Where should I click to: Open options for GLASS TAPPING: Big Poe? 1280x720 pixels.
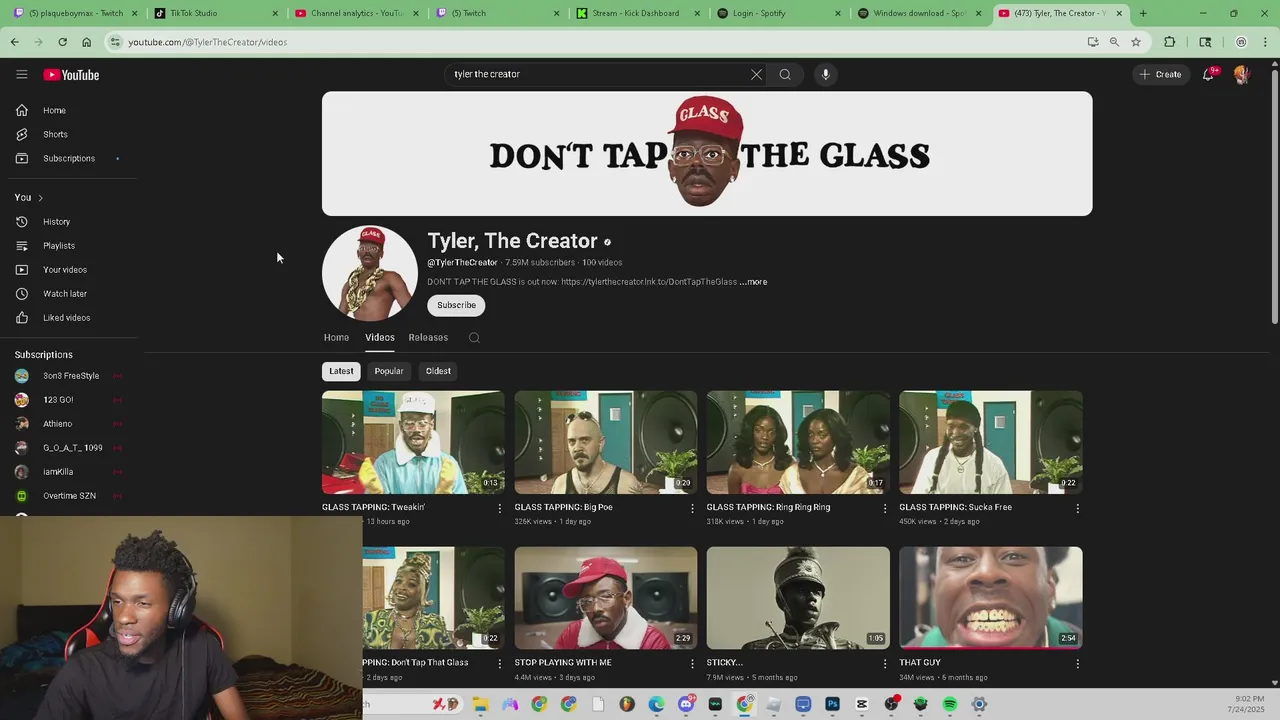tap(692, 508)
